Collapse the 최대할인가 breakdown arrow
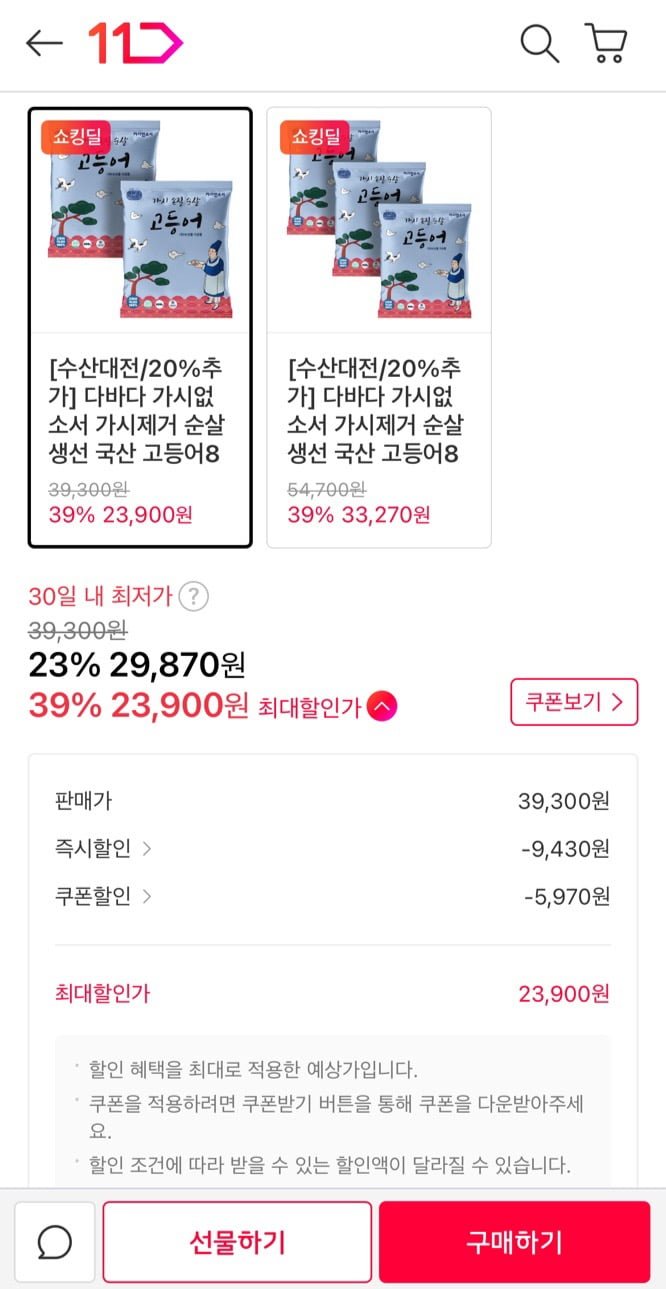The height and width of the screenshot is (1289, 666). [x=382, y=707]
